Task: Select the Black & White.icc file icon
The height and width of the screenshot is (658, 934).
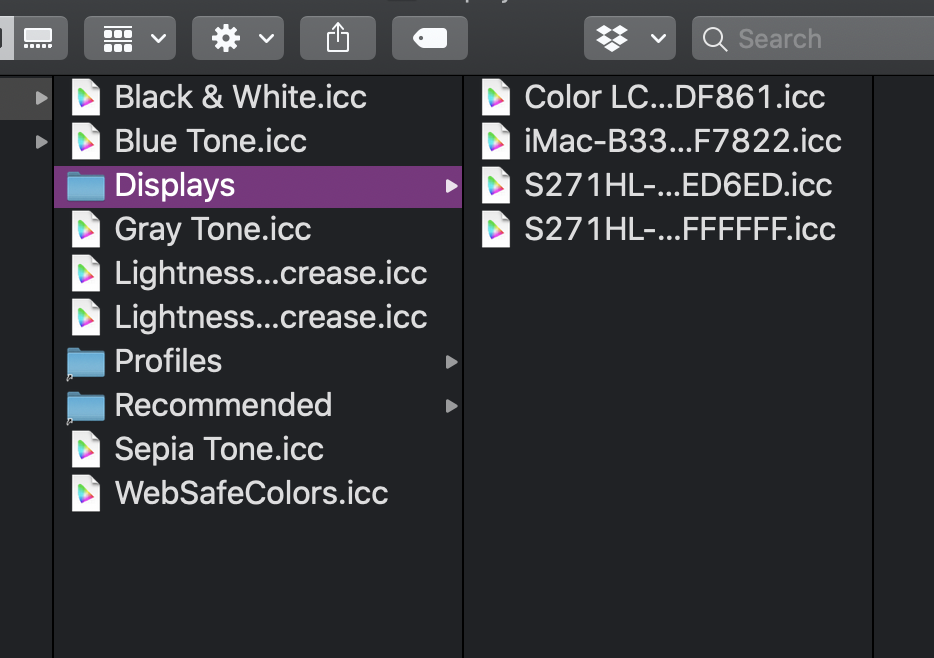Action: [x=86, y=97]
